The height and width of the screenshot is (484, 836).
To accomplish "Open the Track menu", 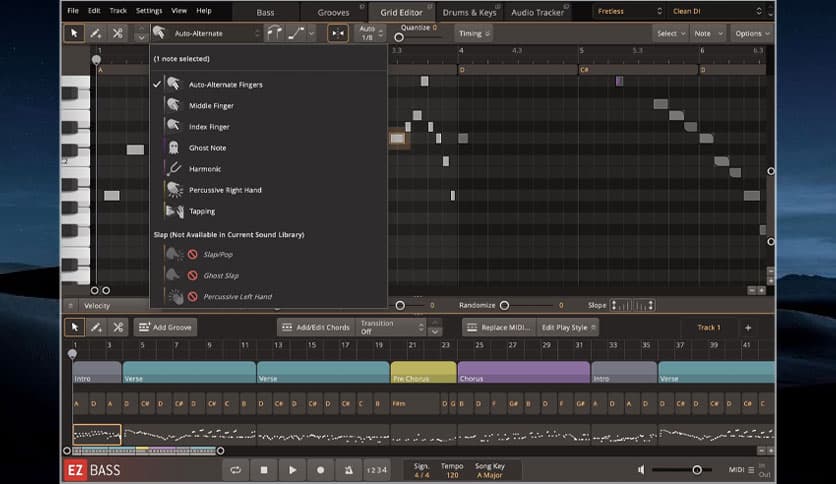I will [x=118, y=11].
